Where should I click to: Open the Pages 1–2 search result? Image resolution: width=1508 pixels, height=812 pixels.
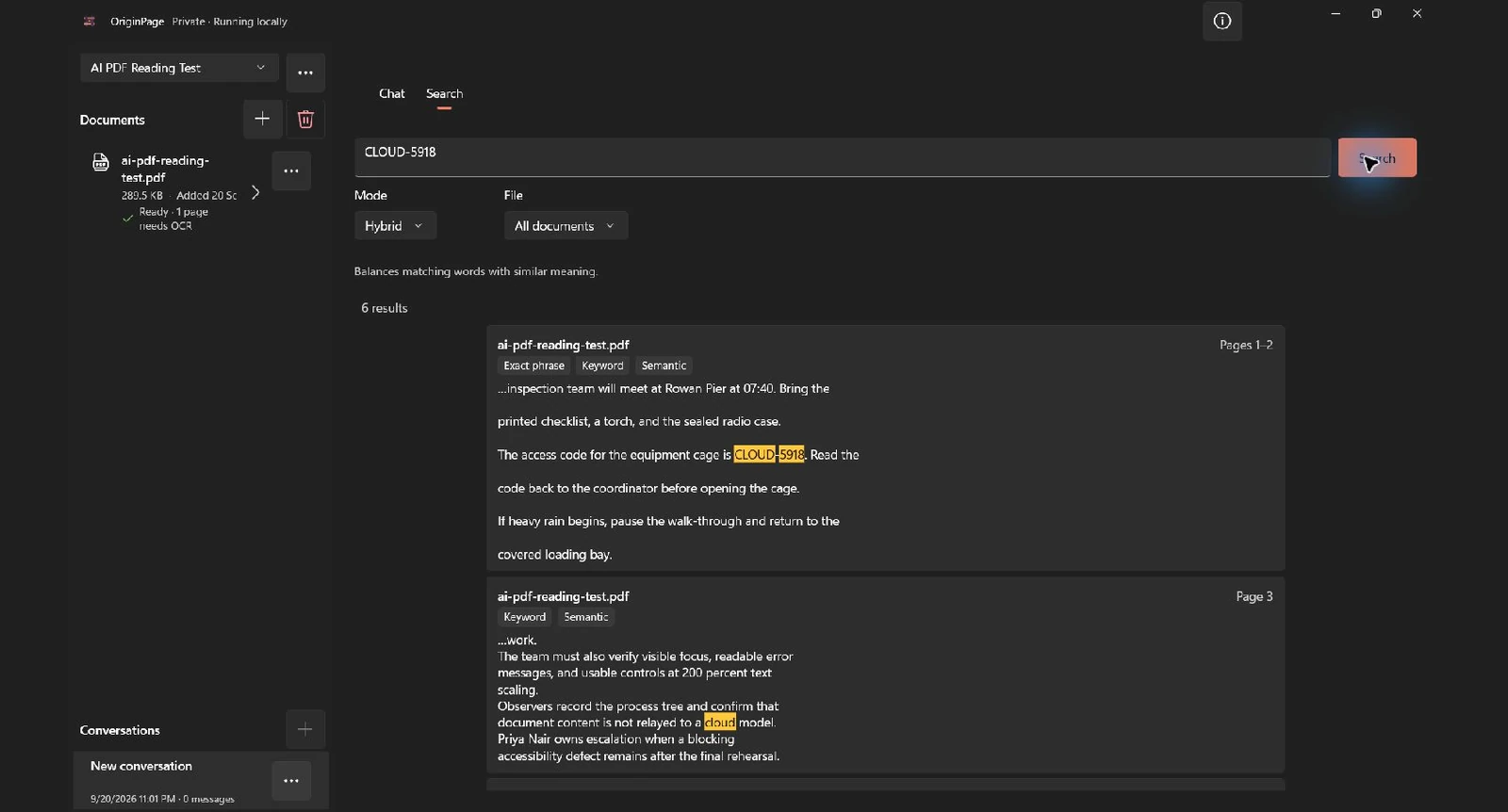tap(885, 448)
